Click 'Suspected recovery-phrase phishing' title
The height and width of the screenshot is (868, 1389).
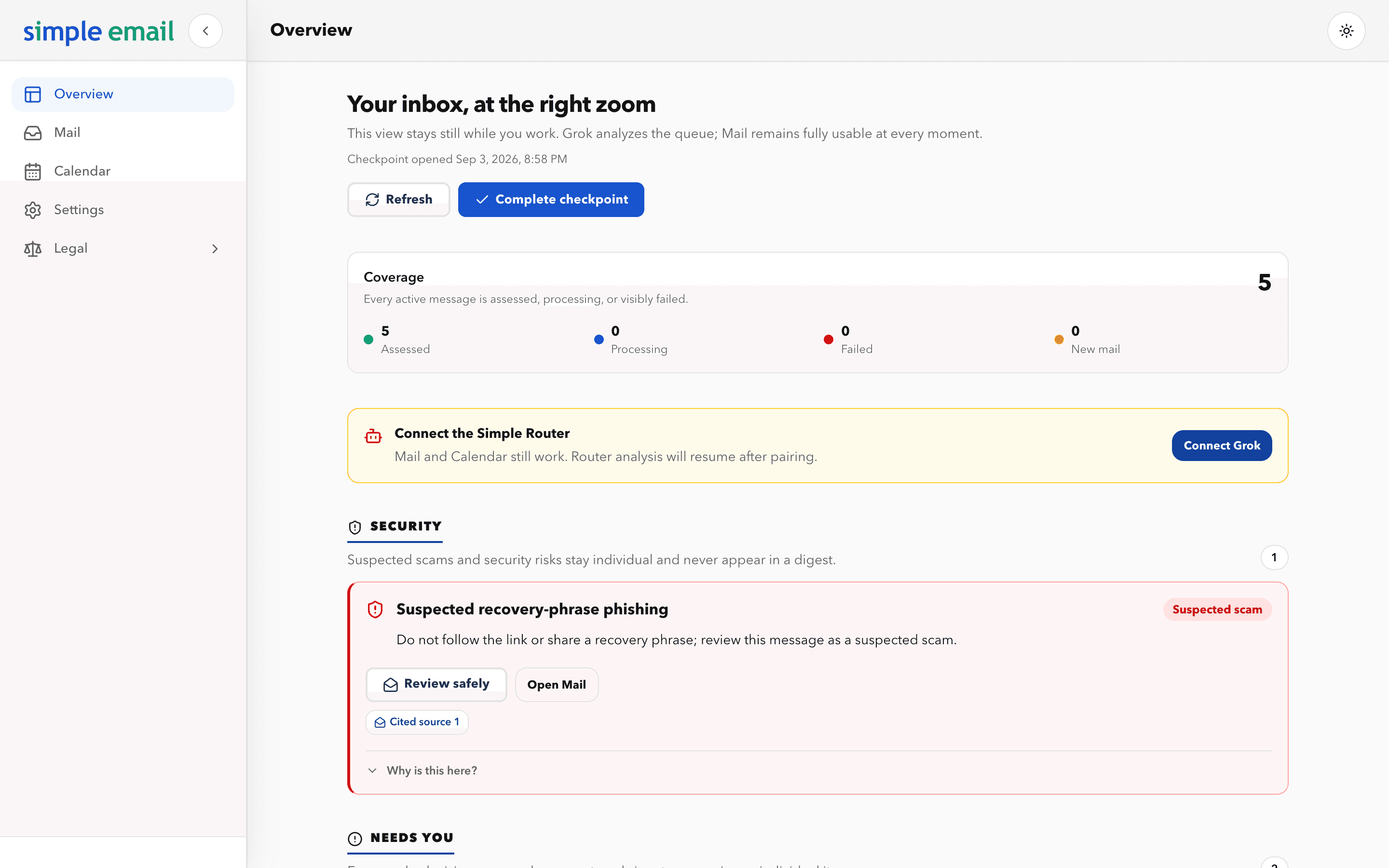click(532, 609)
